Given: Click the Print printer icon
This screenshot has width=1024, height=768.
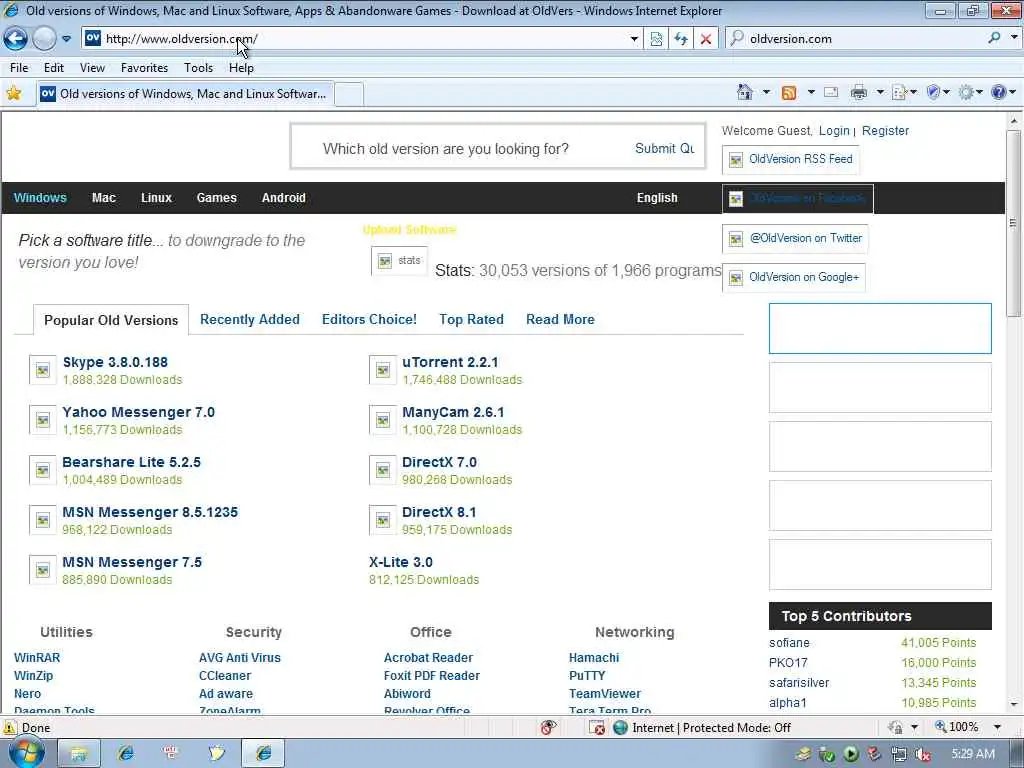Looking at the screenshot, I should pyautogui.click(x=859, y=93).
